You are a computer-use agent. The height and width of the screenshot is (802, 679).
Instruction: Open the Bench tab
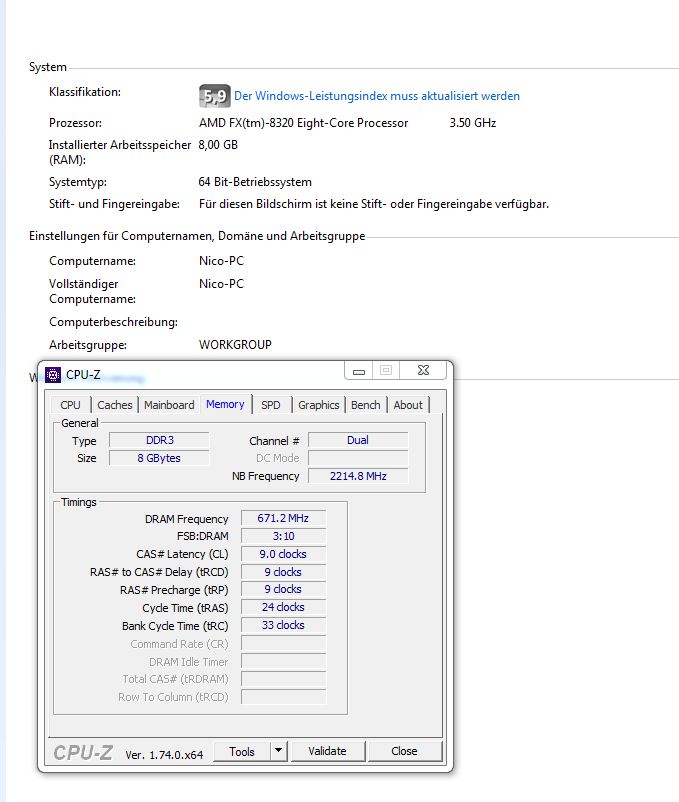(366, 405)
